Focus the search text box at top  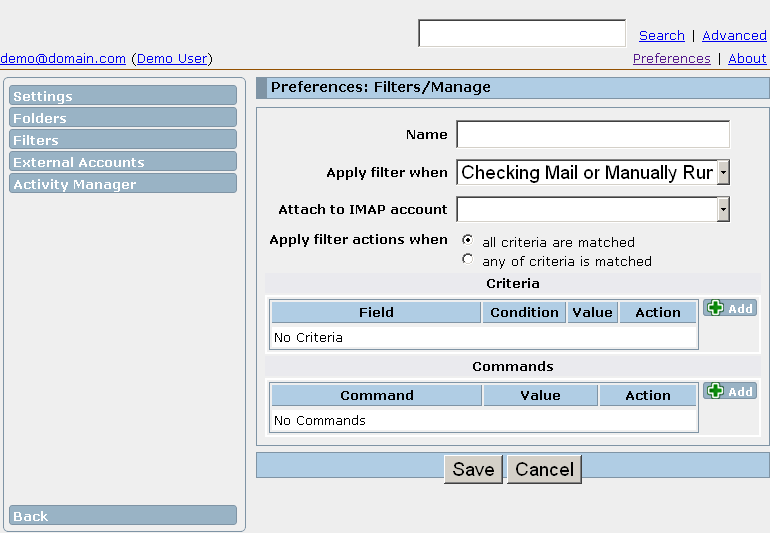click(522, 33)
